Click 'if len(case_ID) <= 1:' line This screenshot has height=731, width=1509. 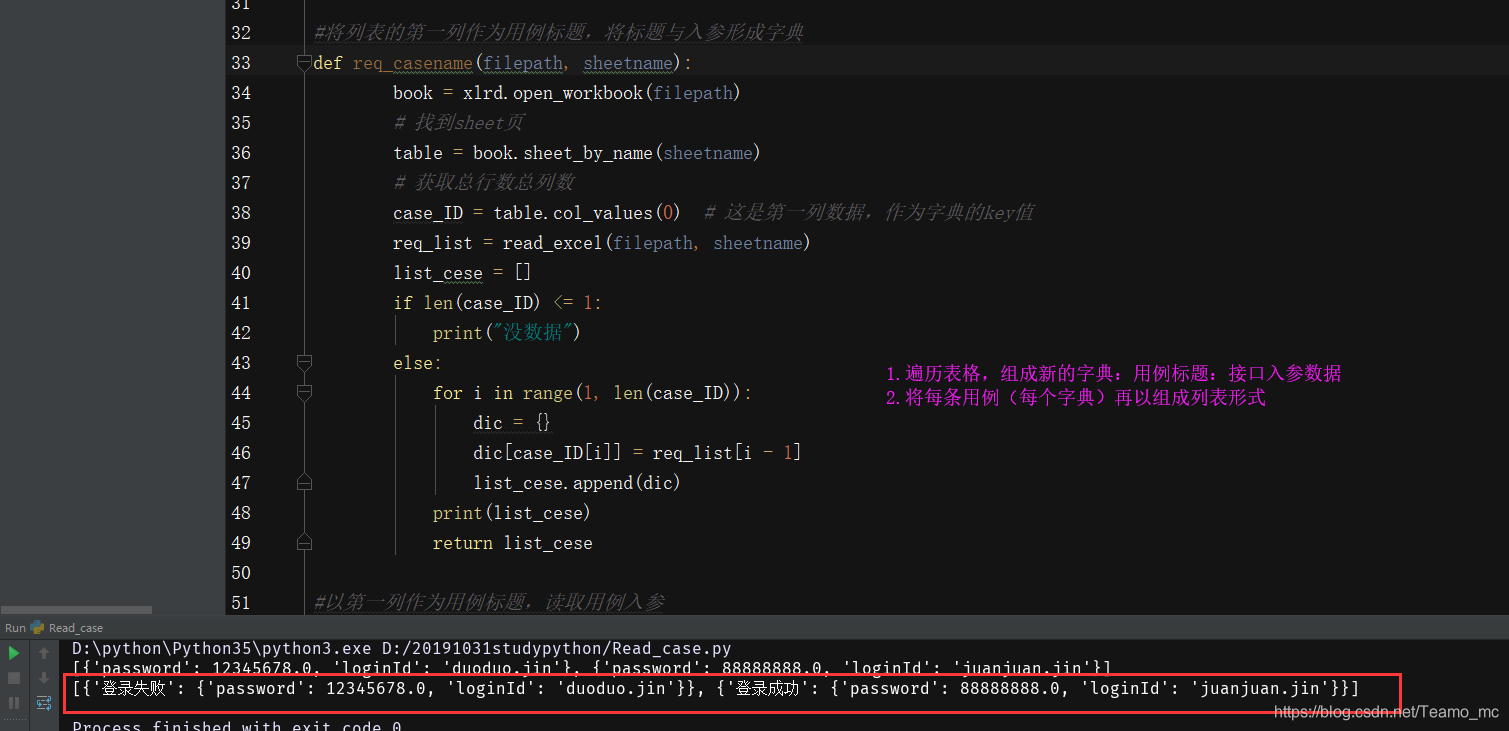(x=498, y=303)
